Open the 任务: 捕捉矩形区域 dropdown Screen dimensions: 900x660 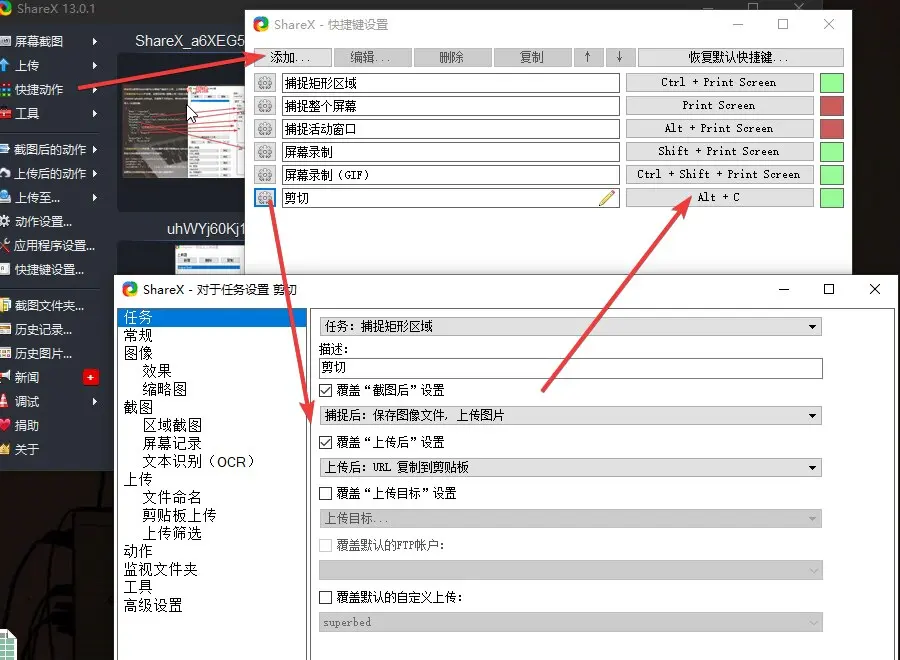(x=571, y=327)
